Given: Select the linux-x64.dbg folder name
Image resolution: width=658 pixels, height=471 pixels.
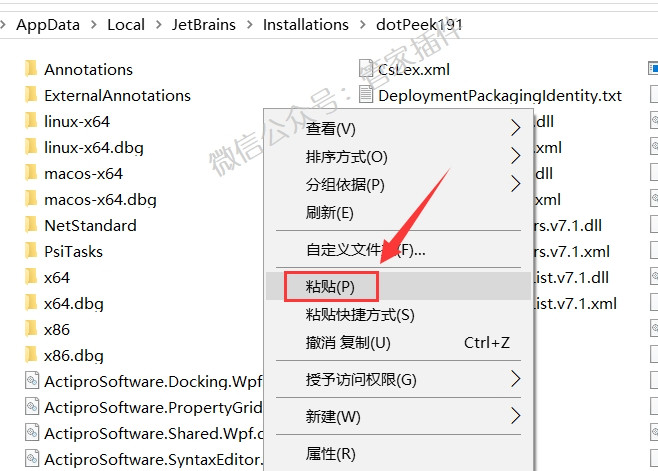Looking at the screenshot, I should [94, 148].
